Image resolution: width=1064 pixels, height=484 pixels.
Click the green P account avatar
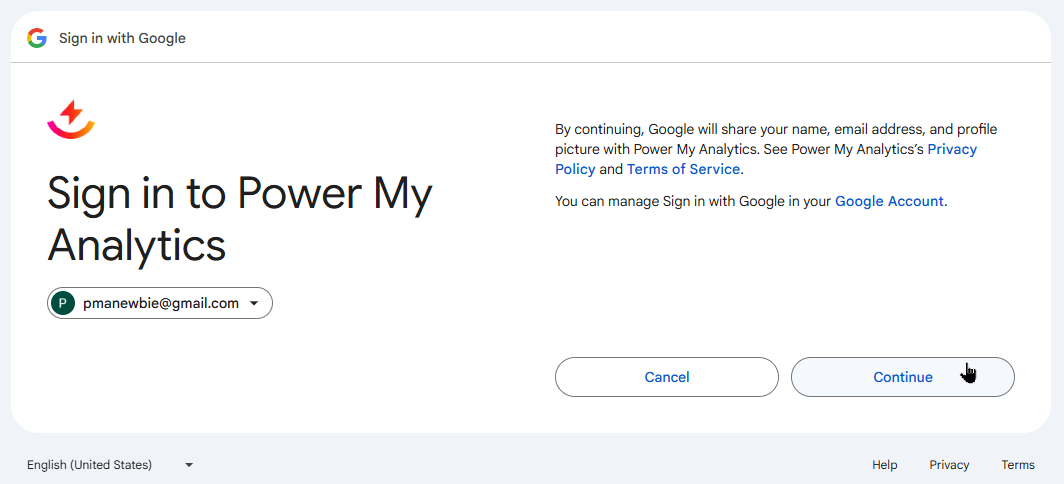click(x=64, y=303)
